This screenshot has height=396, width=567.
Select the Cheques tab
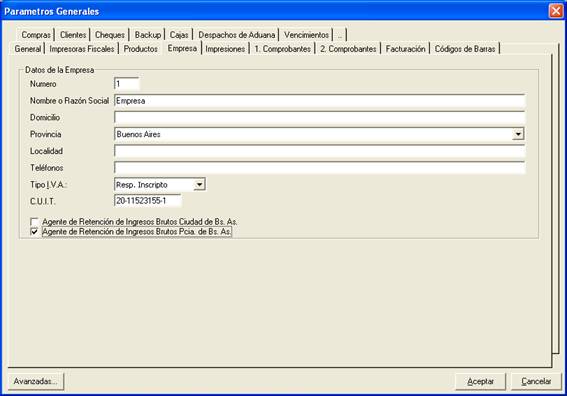[110, 35]
